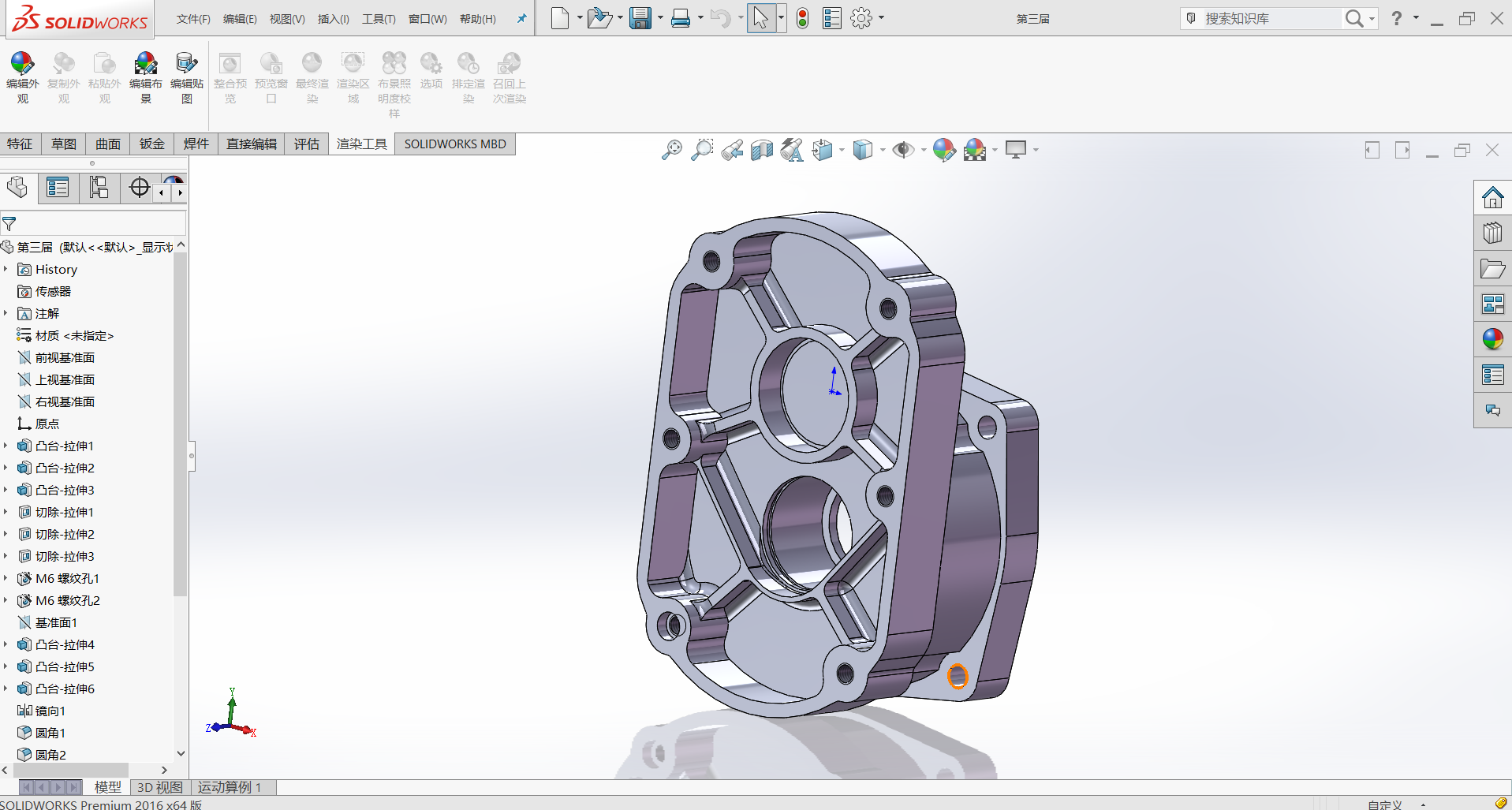Click the Apply Scene icon in view toolbar
The image size is (1512, 810).
point(975,150)
